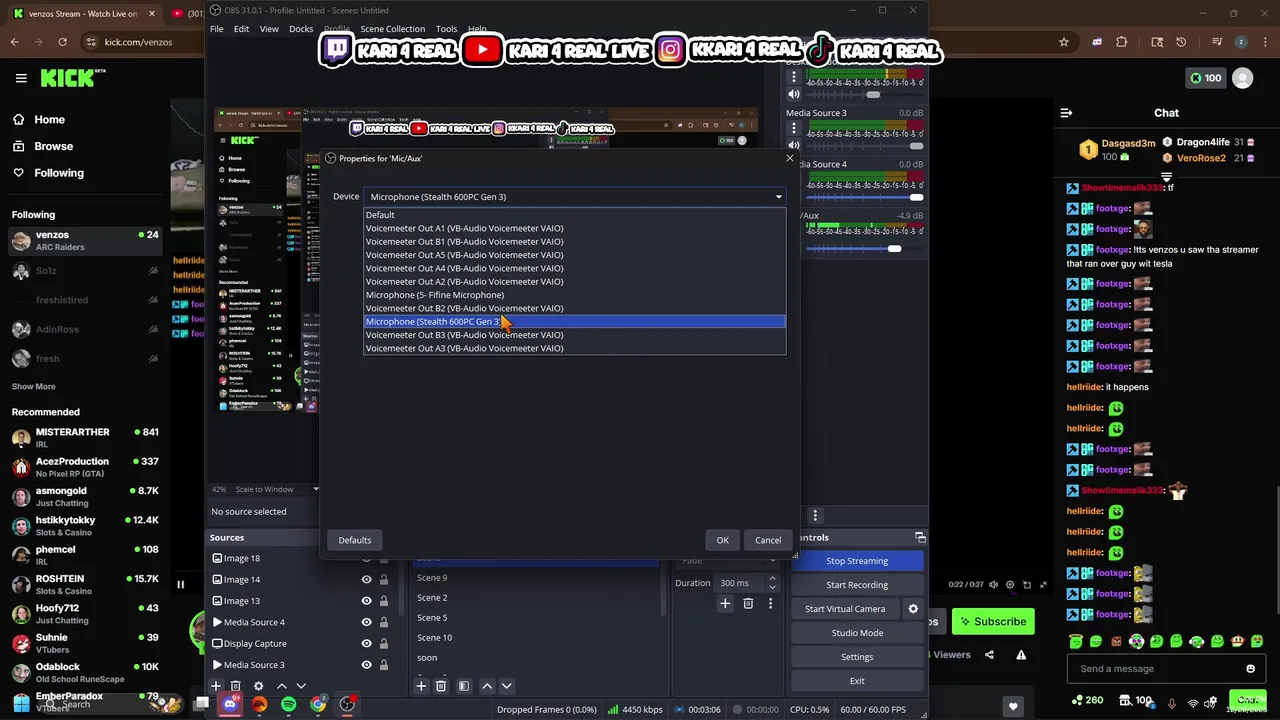Choose Voicemeeter Out A1 device

point(574,228)
